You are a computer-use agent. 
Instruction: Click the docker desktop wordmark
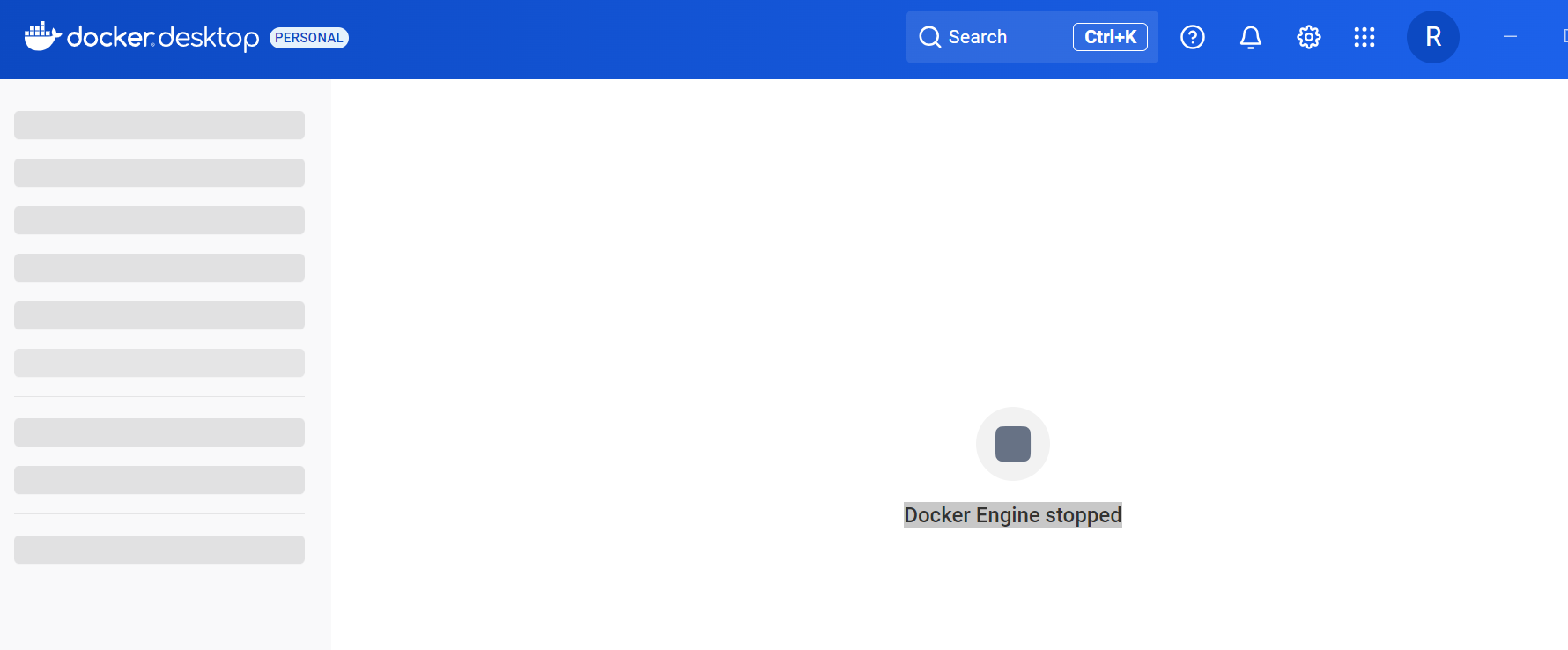click(163, 37)
